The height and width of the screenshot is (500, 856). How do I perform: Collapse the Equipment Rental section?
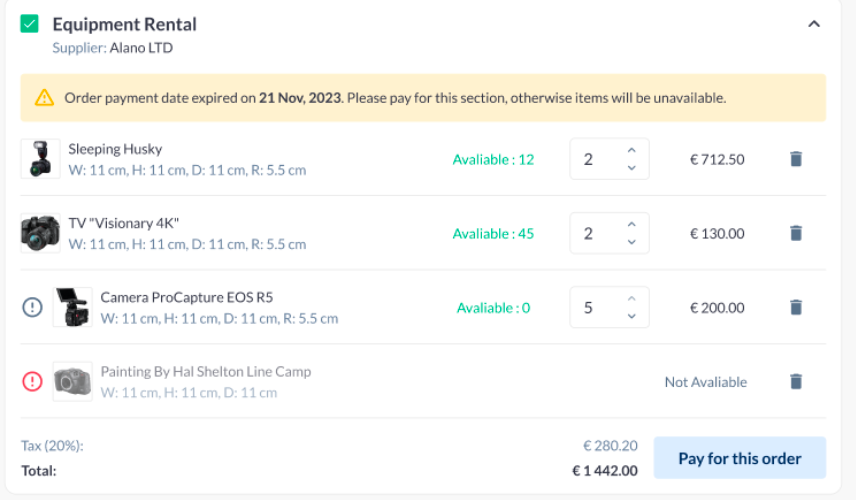[x=814, y=24]
